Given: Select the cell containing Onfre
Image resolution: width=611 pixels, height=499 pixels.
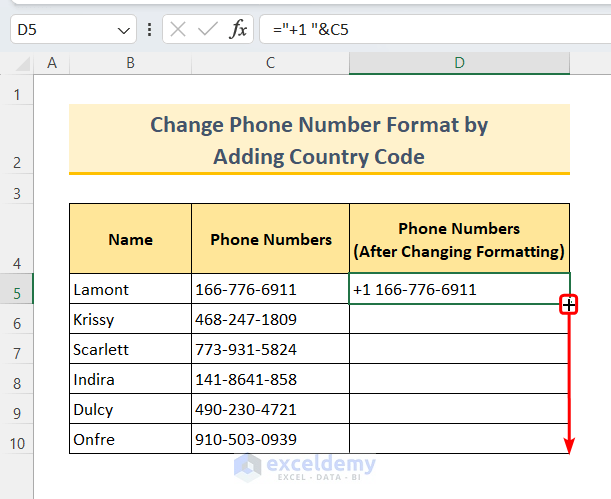Looking at the screenshot, I should click(131, 439).
